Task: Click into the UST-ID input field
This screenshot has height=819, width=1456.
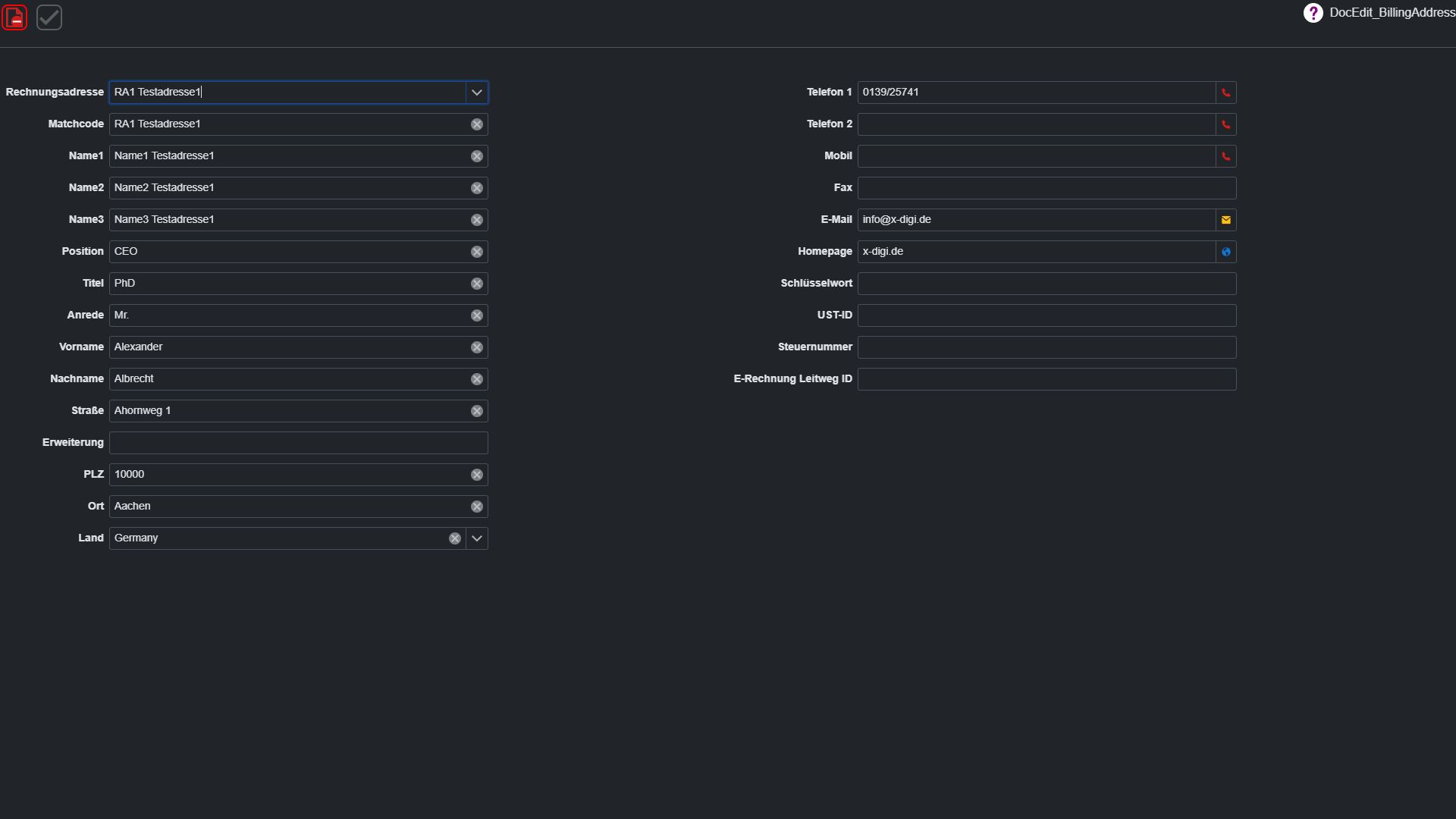Action: click(x=1046, y=315)
